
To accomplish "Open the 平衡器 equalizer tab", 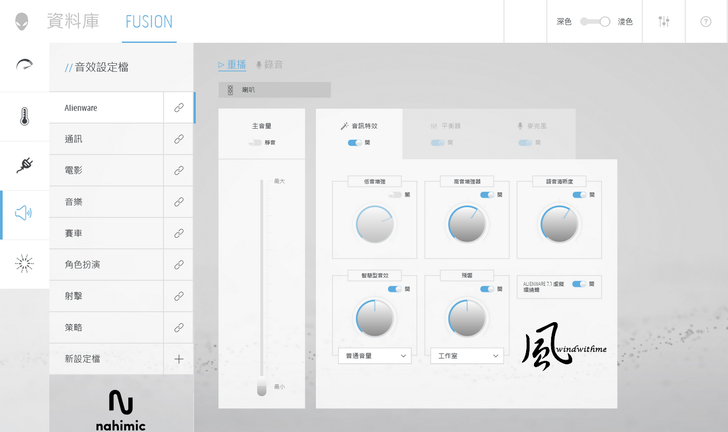I will click(445, 126).
